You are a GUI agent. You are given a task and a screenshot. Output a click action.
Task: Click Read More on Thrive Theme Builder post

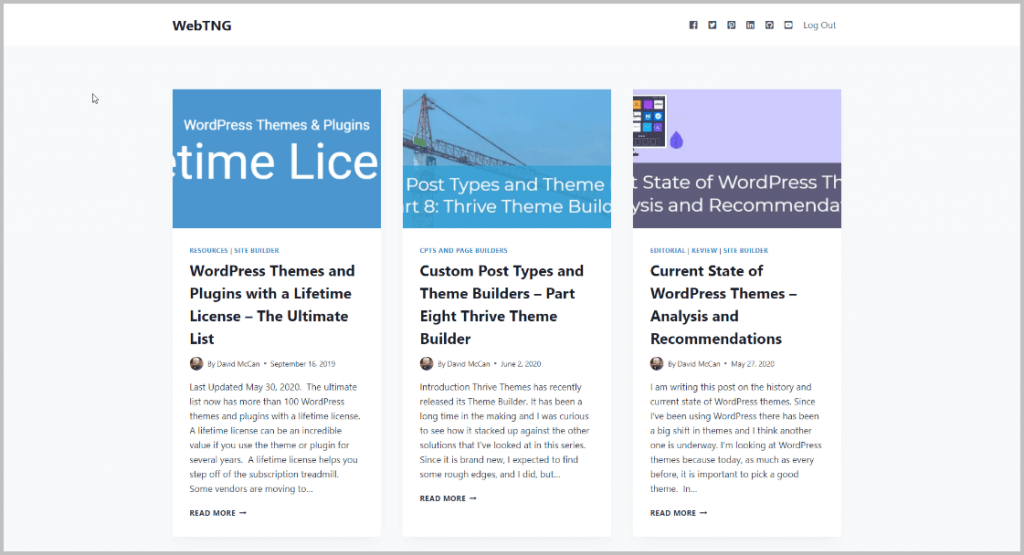tap(448, 498)
